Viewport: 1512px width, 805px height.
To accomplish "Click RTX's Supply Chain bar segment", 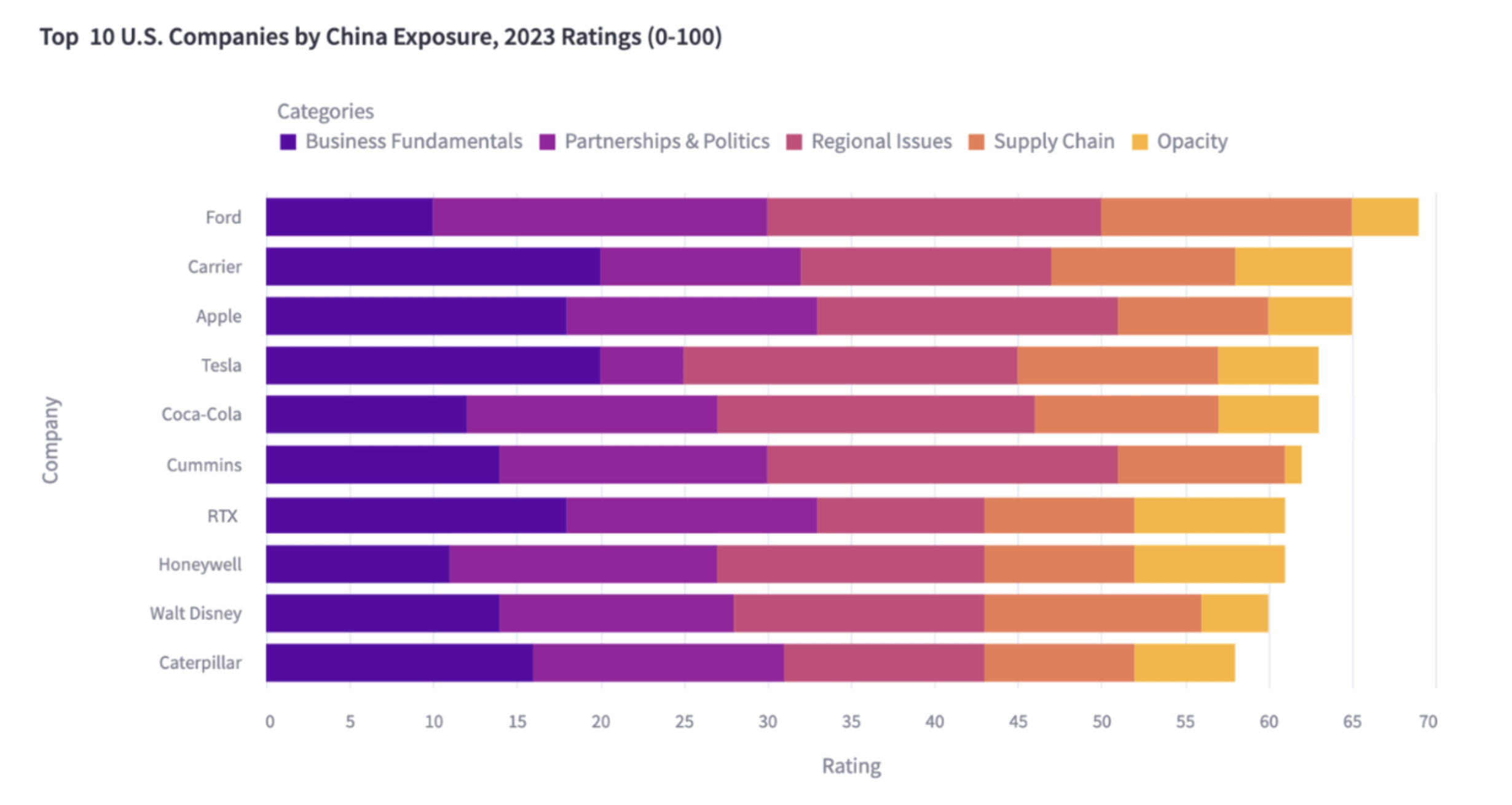I will point(1058,516).
